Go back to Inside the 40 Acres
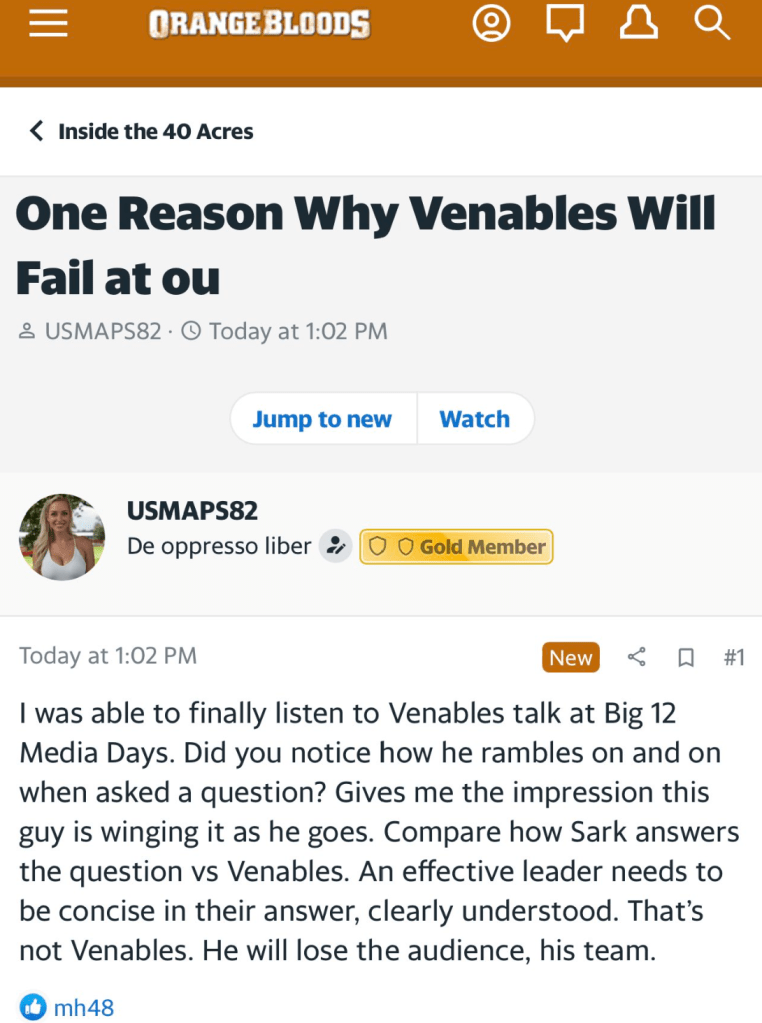Screen dimensions: 762x1023 click(x=141, y=131)
